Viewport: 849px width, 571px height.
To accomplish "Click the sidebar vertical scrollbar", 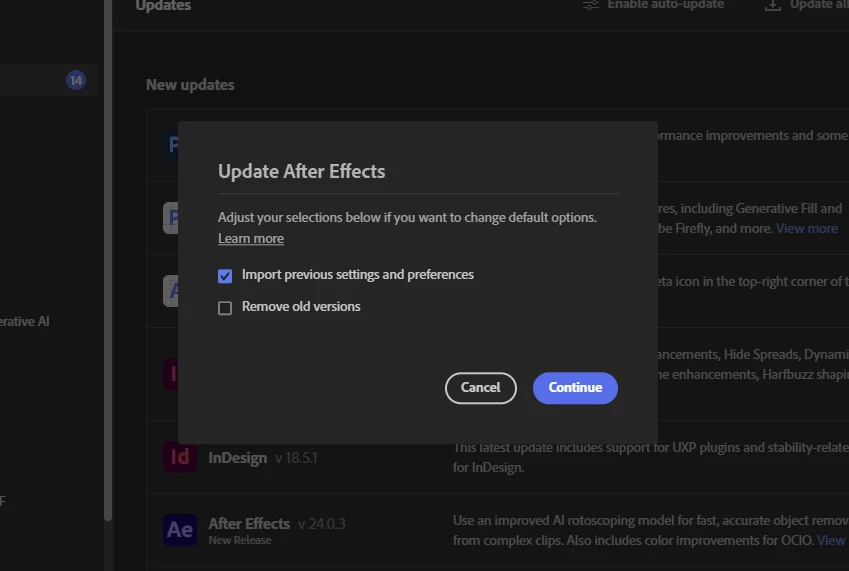I will tap(108, 260).
